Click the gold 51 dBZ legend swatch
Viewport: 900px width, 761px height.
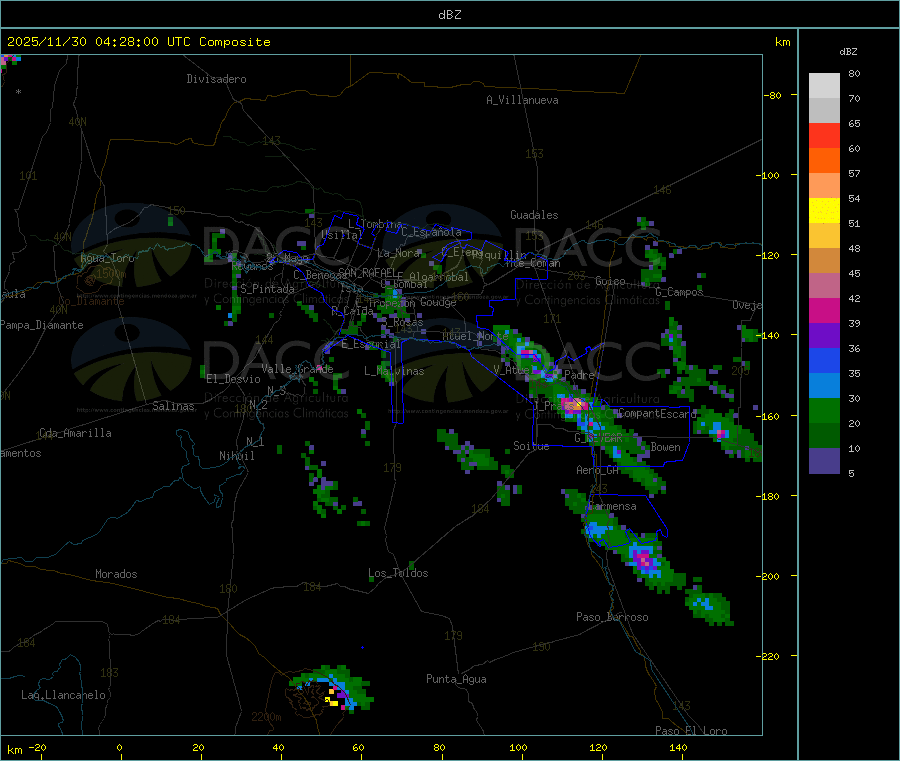(824, 235)
